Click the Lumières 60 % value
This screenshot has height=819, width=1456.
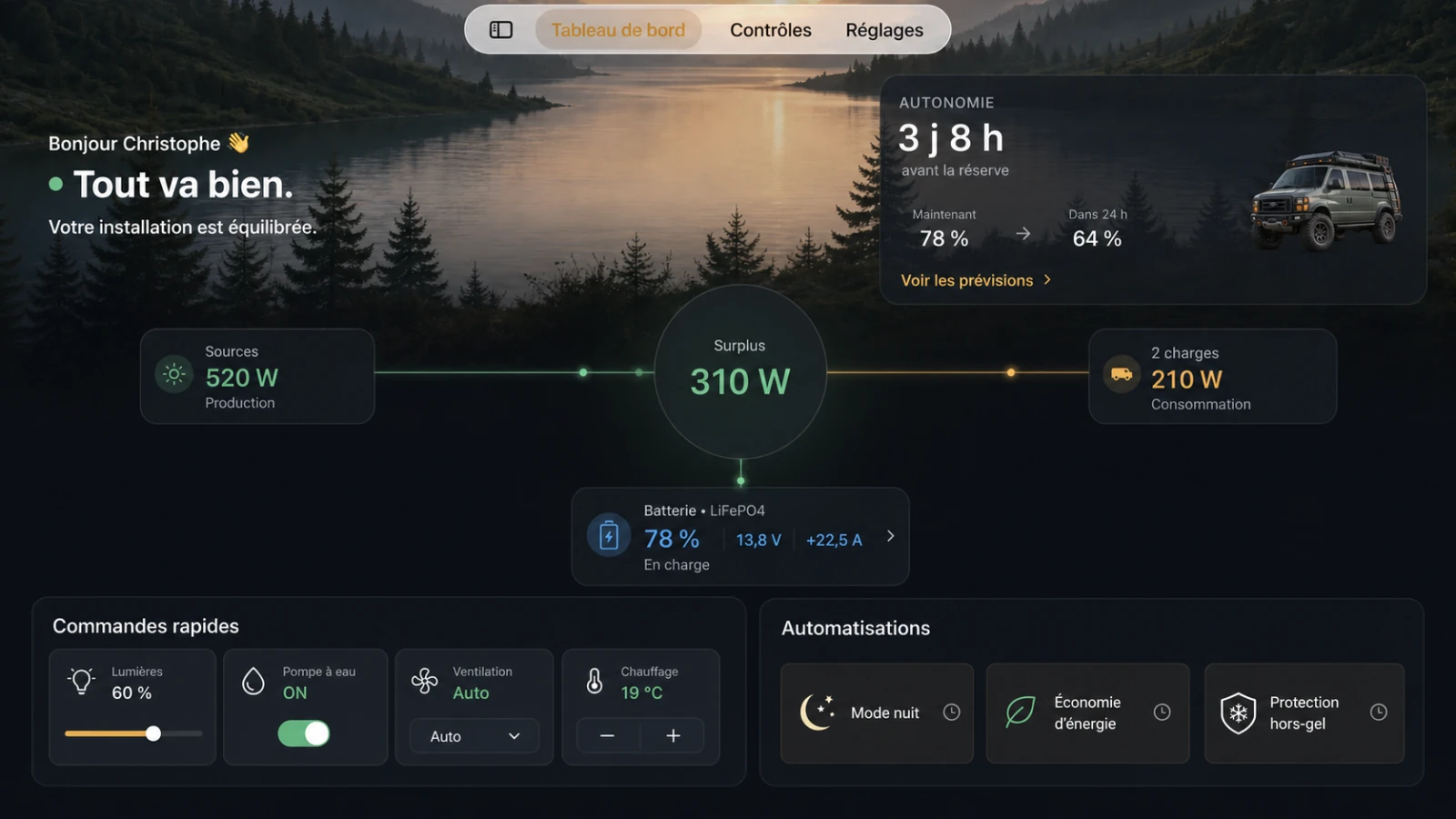[x=132, y=693]
